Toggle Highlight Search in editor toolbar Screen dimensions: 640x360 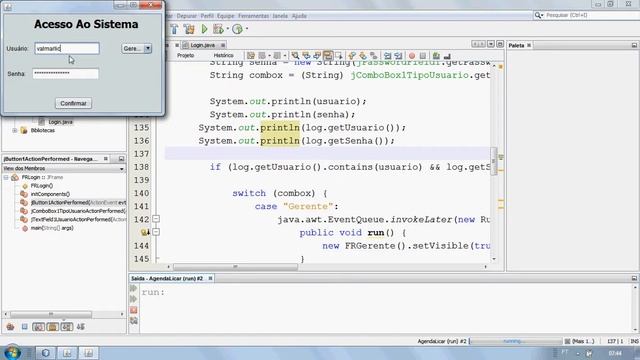tap(328, 56)
